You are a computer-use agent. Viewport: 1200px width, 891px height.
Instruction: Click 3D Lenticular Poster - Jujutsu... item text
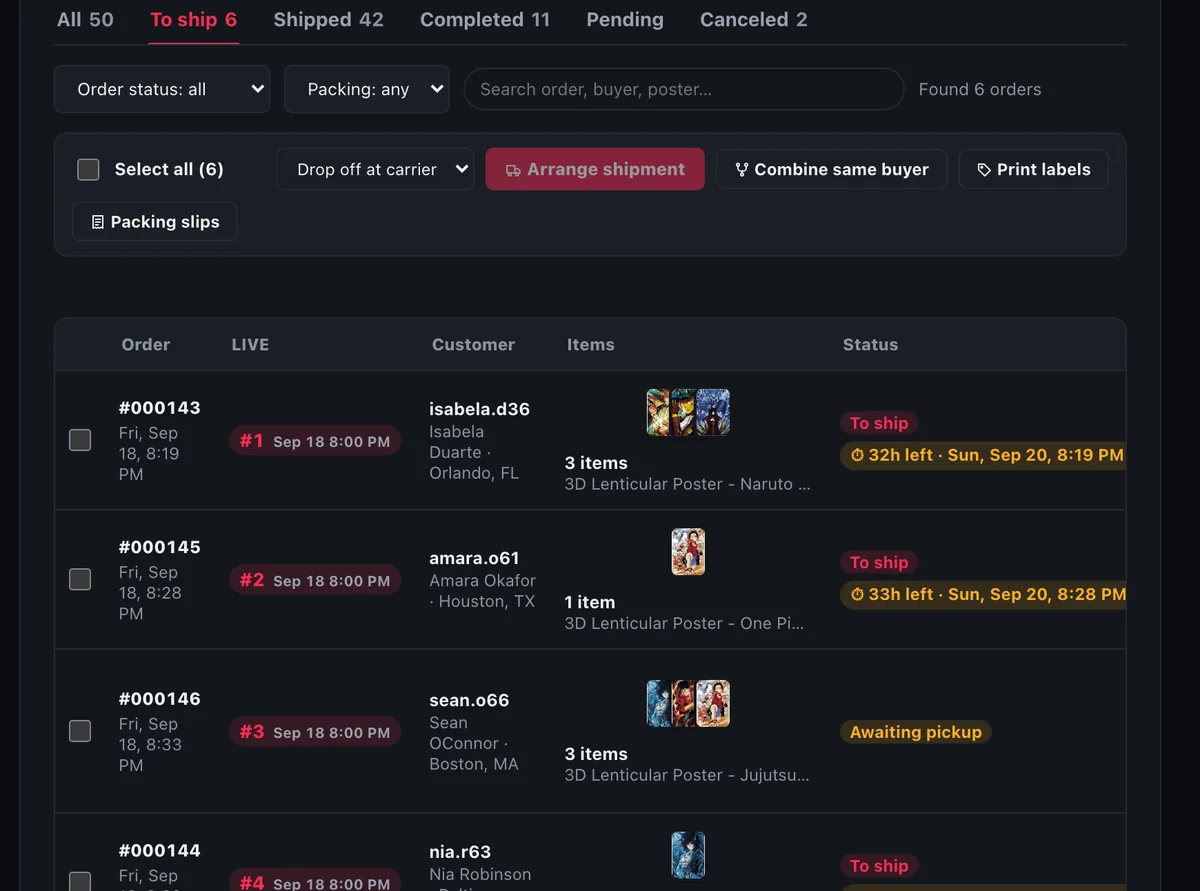pyautogui.click(x=687, y=775)
